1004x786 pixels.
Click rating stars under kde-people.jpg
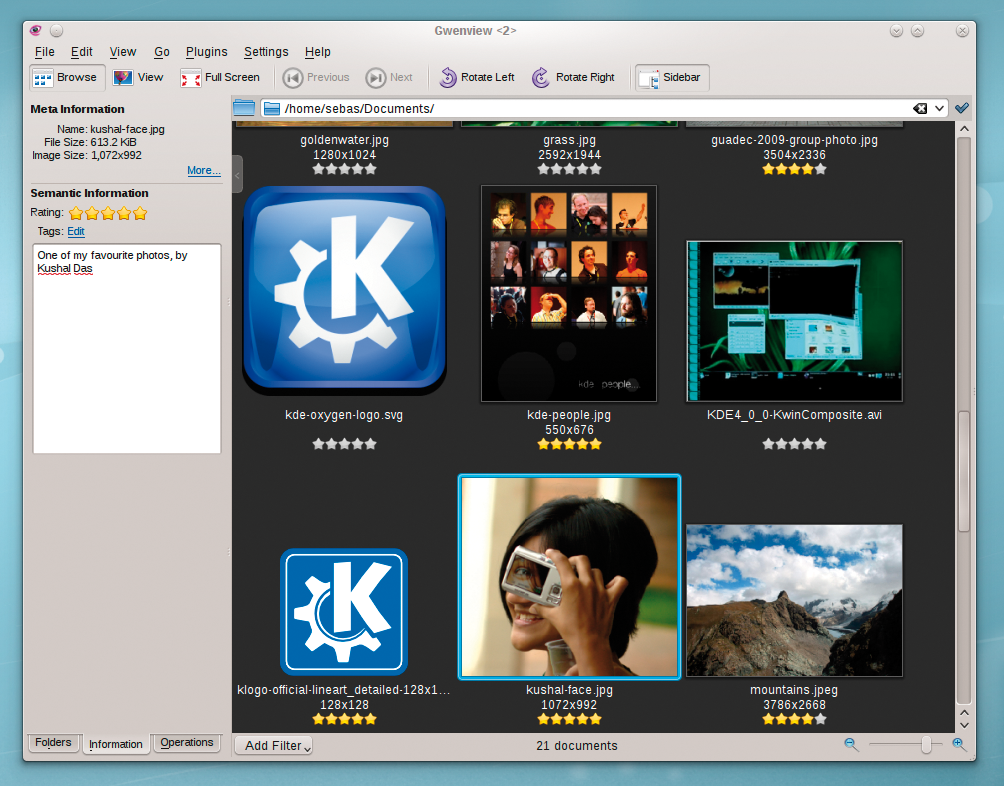[x=569, y=444]
